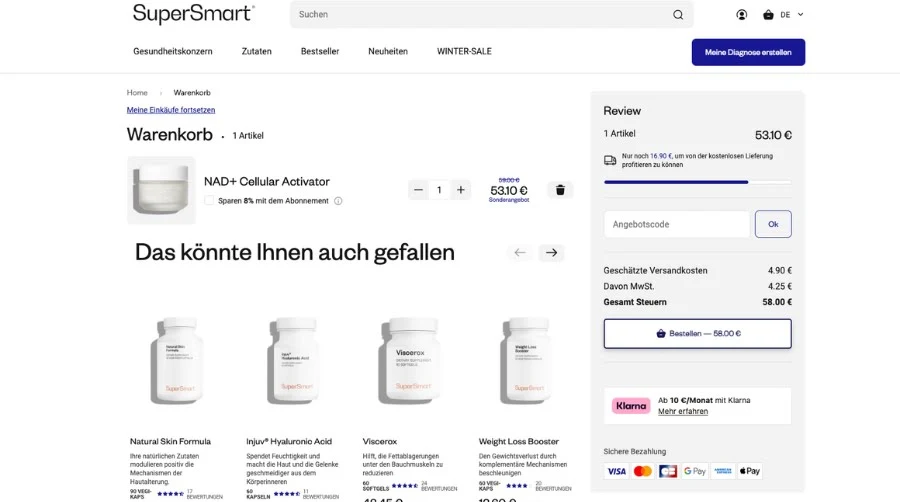Open the Bestseller menu

pos(320,51)
